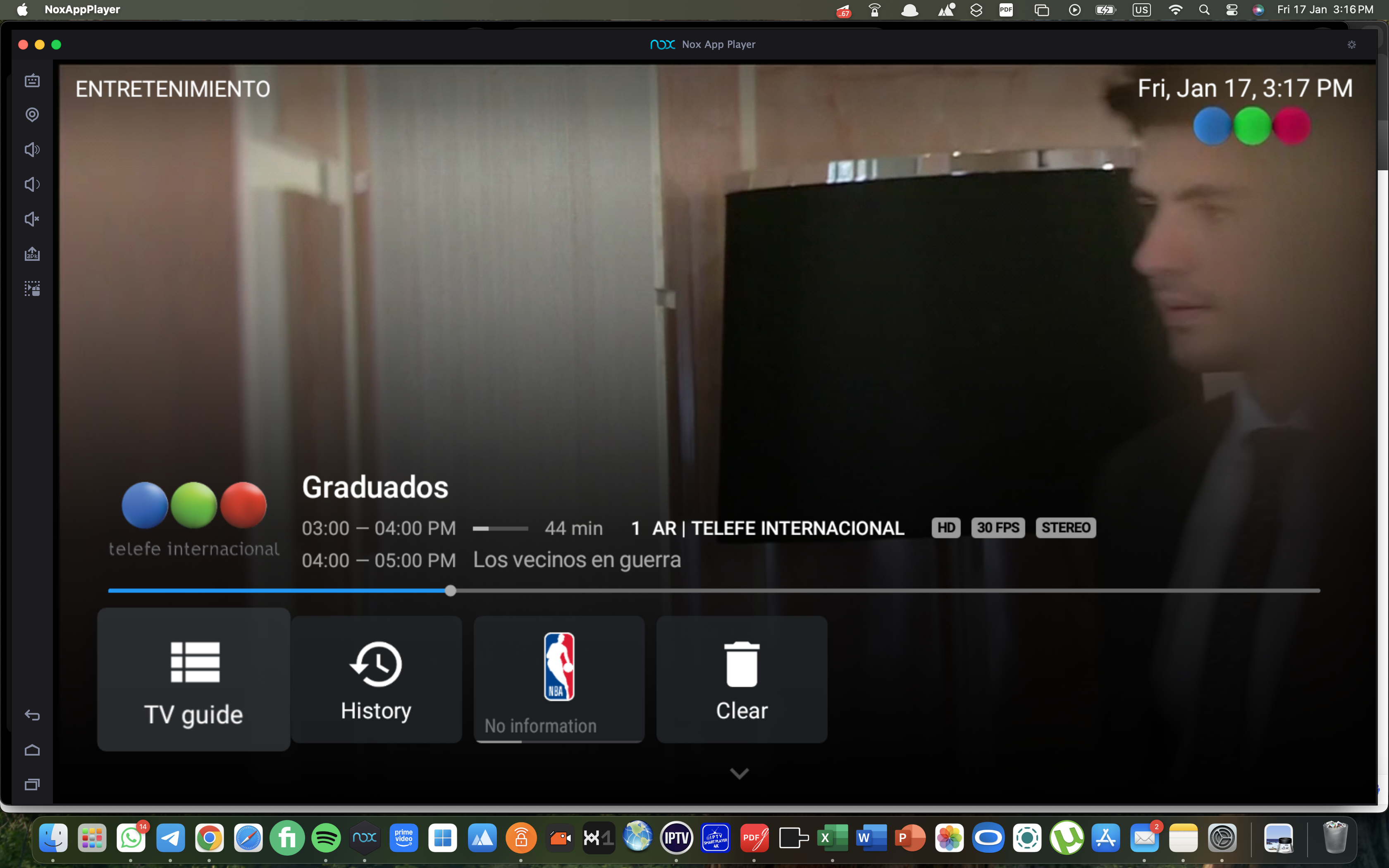This screenshot has height=868, width=1389.
Task: Open keyboard control mapping in the sidebar
Action: pyautogui.click(x=32, y=289)
